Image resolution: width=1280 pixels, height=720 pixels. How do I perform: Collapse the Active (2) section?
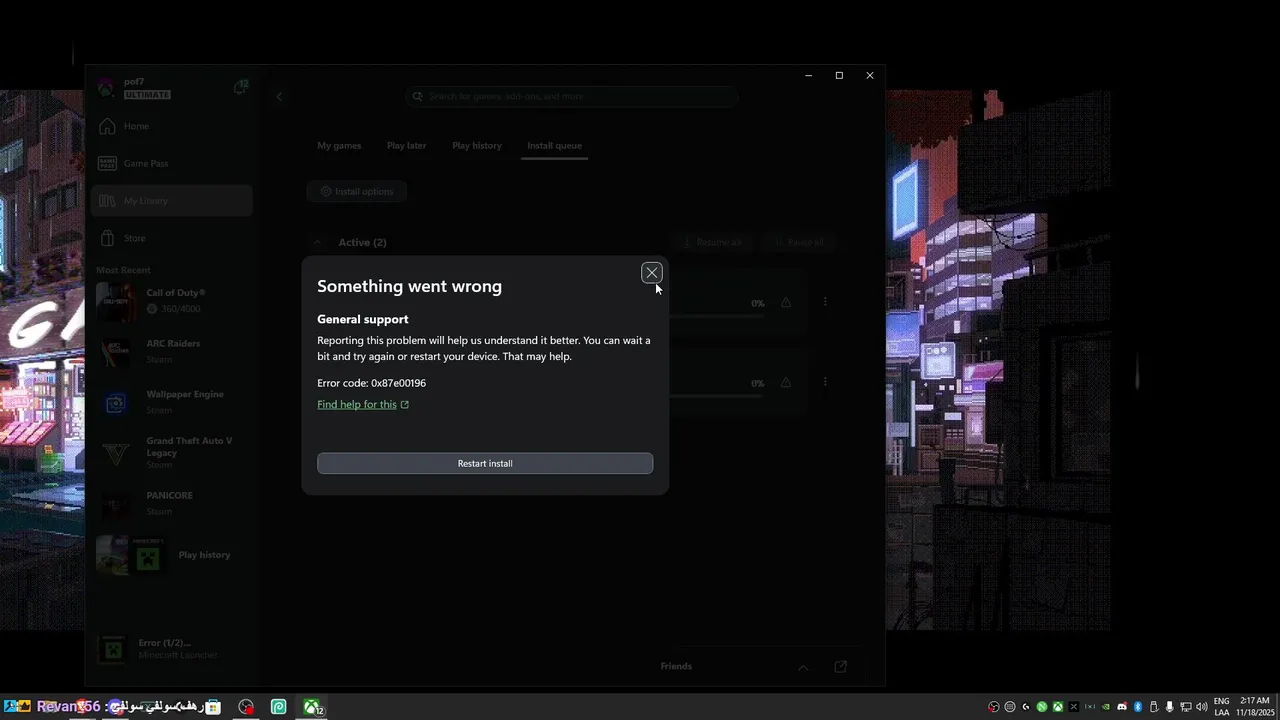pos(318,242)
